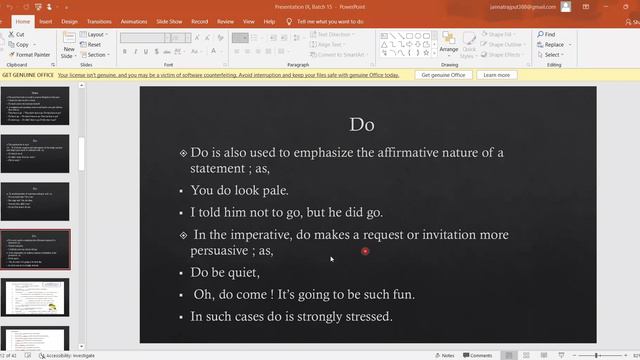Insert a New Slide

(69, 45)
